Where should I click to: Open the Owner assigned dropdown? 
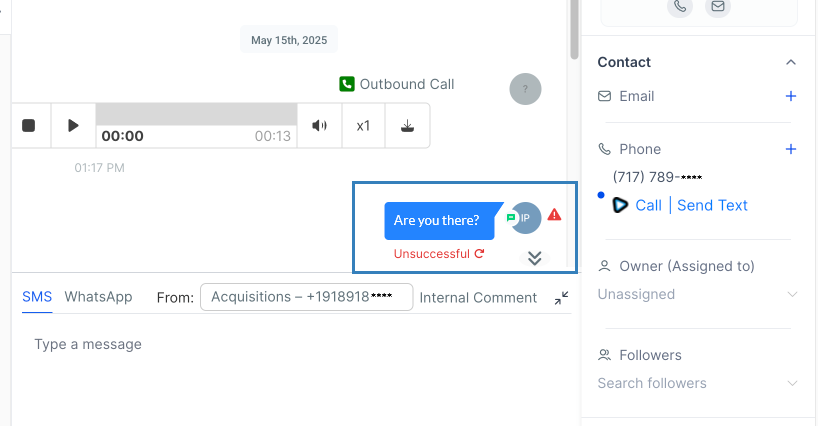coord(697,294)
